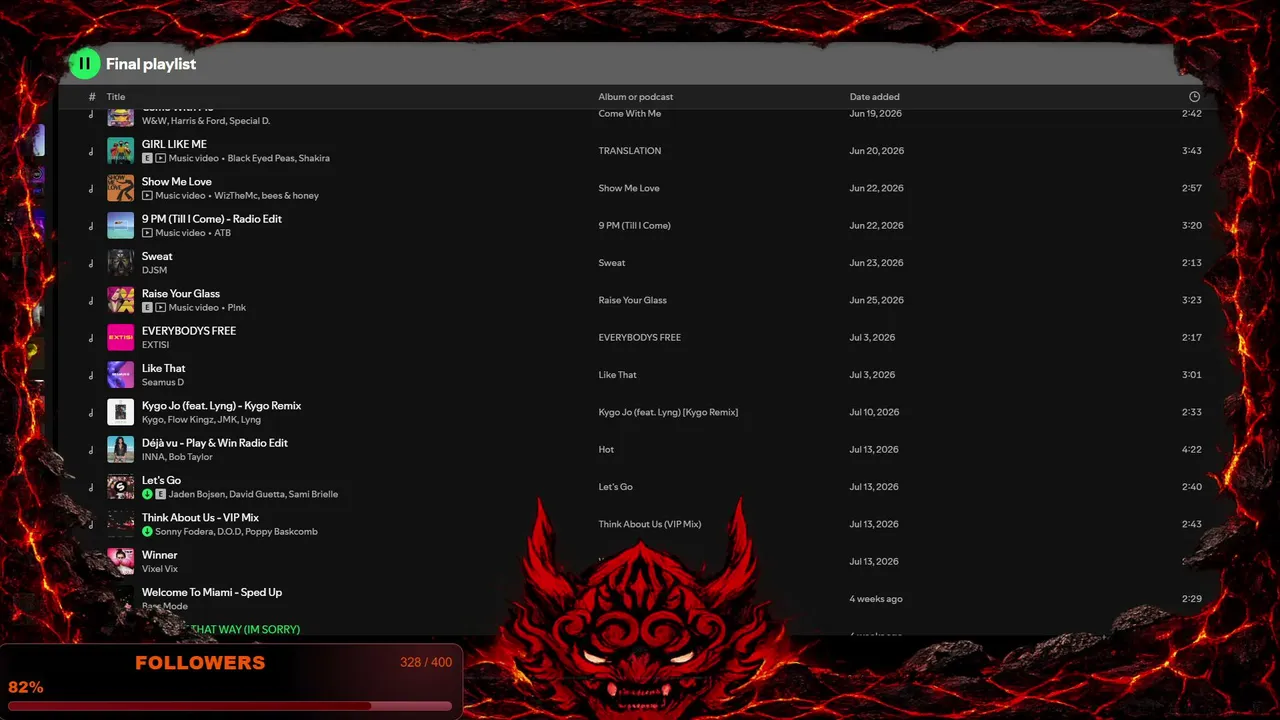Open the music video icon for 9 PM (Till I Come)

coord(147,233)
